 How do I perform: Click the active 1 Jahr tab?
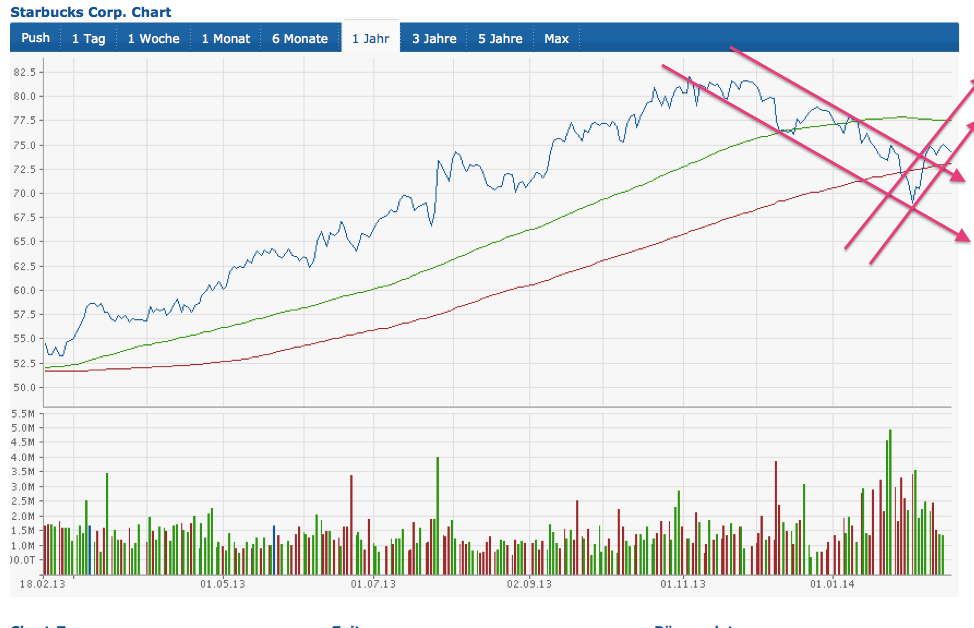point(370,39)
